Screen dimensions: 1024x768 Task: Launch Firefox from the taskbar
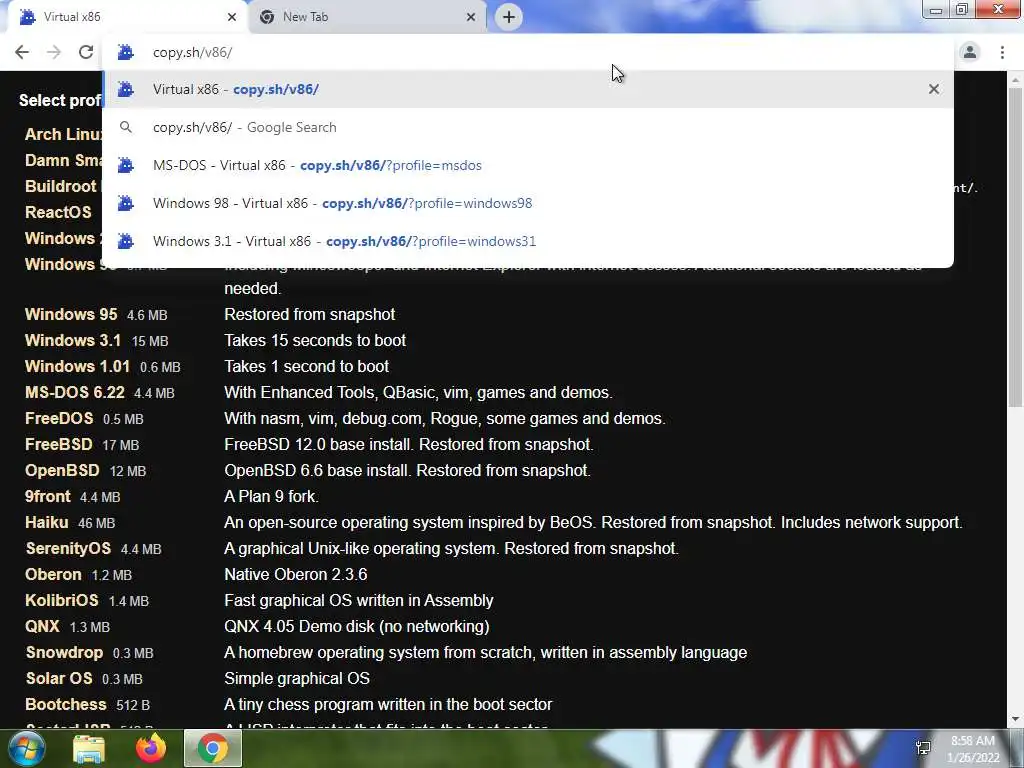point(151,748)
